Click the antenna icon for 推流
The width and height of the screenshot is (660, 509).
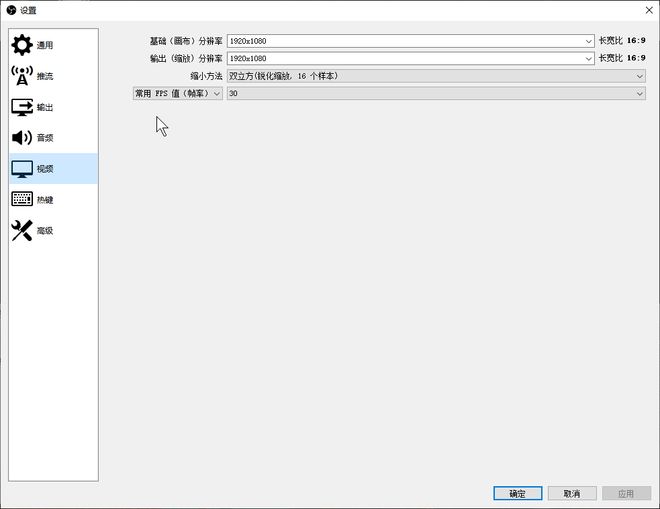[x=21, y=76]
